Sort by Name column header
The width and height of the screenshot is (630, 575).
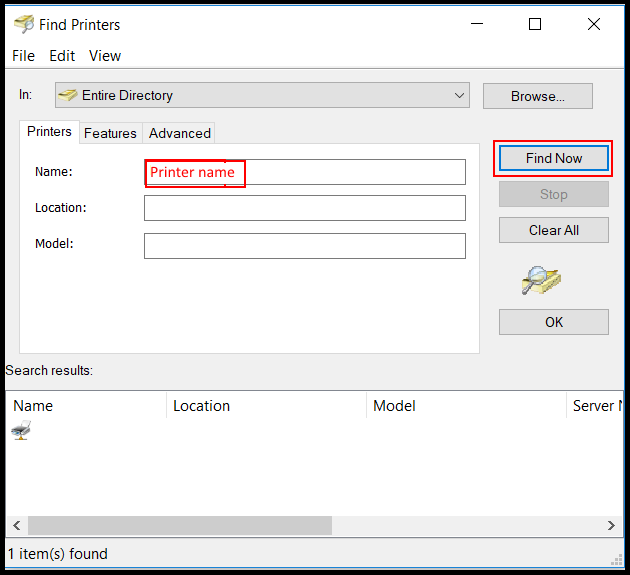click(86, 406)
